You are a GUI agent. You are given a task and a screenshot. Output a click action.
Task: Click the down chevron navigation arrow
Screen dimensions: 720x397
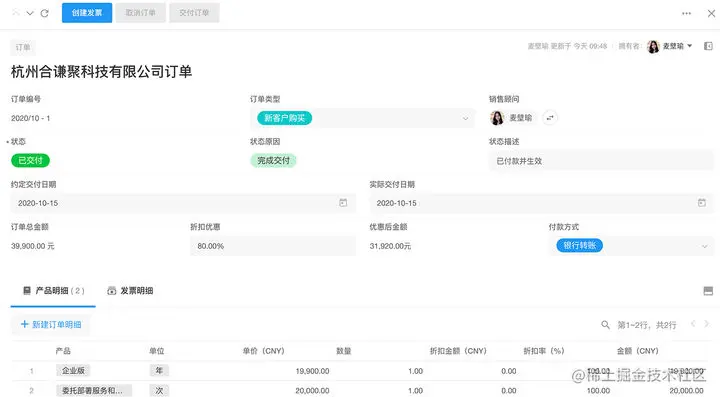[x=30, y=13]
